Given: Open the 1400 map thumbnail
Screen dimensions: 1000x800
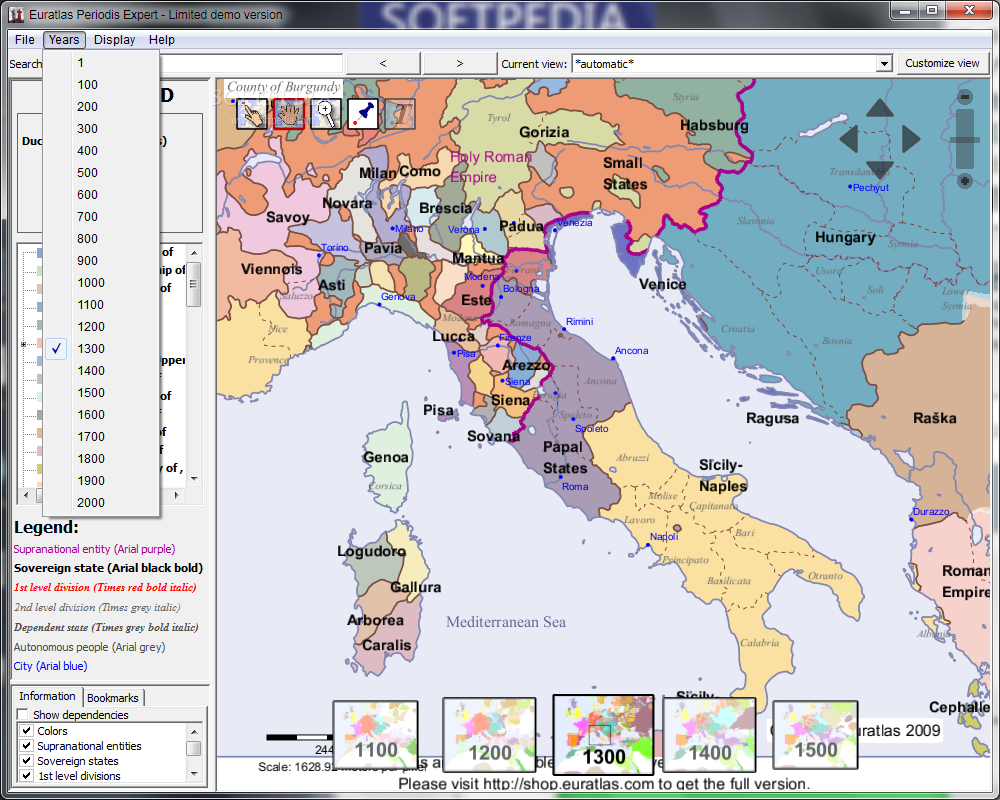Looking at the screenshot, I should click(x=709, y=734).
